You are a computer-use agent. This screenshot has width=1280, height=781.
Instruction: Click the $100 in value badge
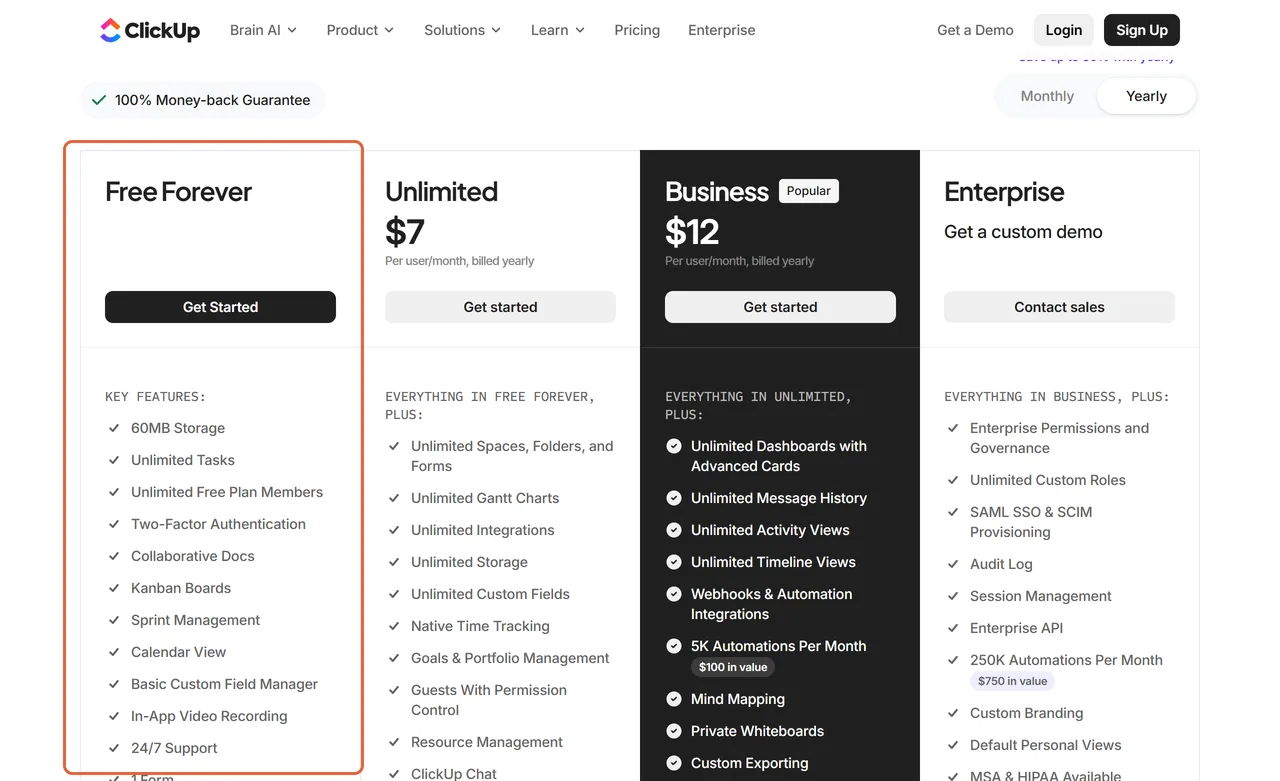click(733, 667)
